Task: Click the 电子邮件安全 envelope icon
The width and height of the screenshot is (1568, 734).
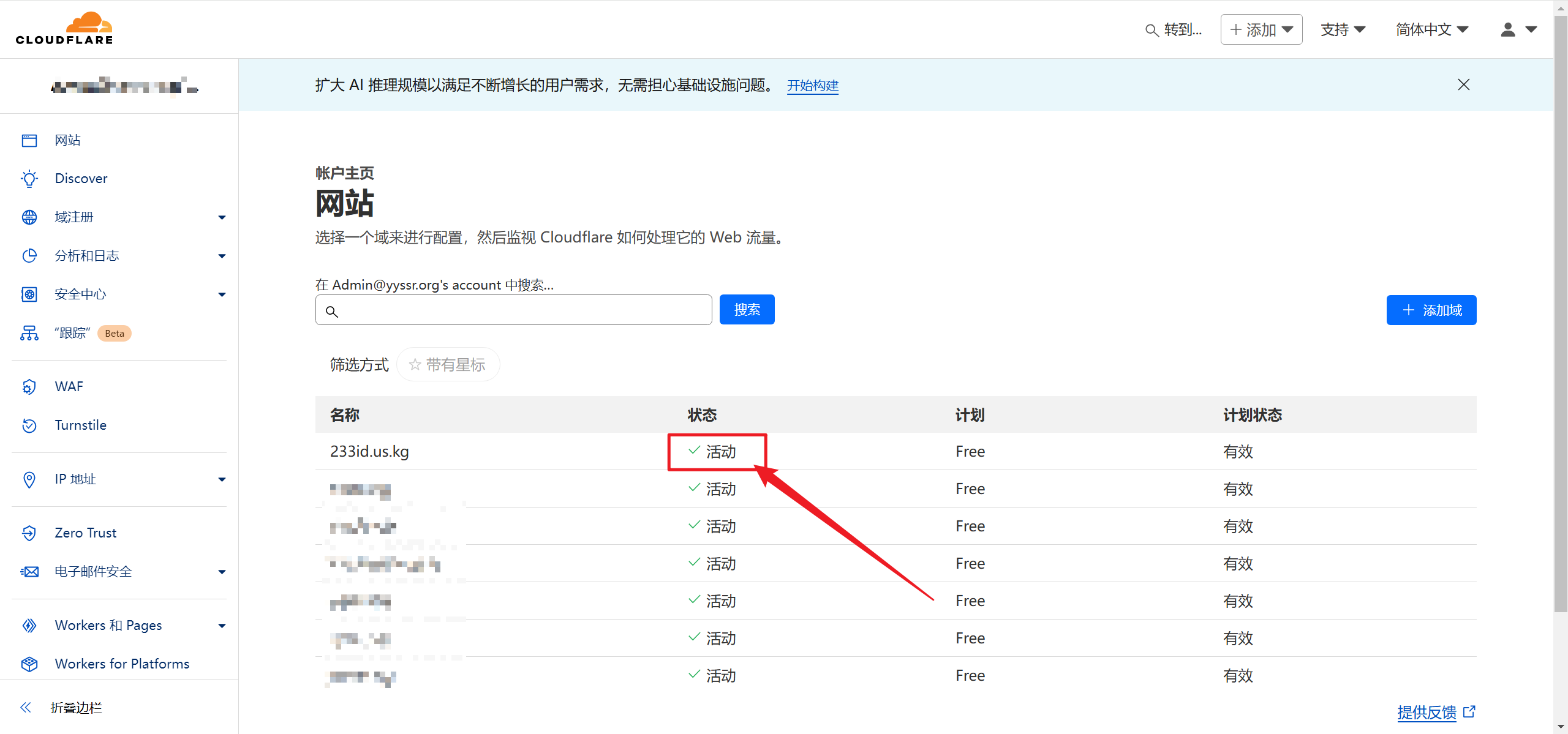Action: [29, 572]
